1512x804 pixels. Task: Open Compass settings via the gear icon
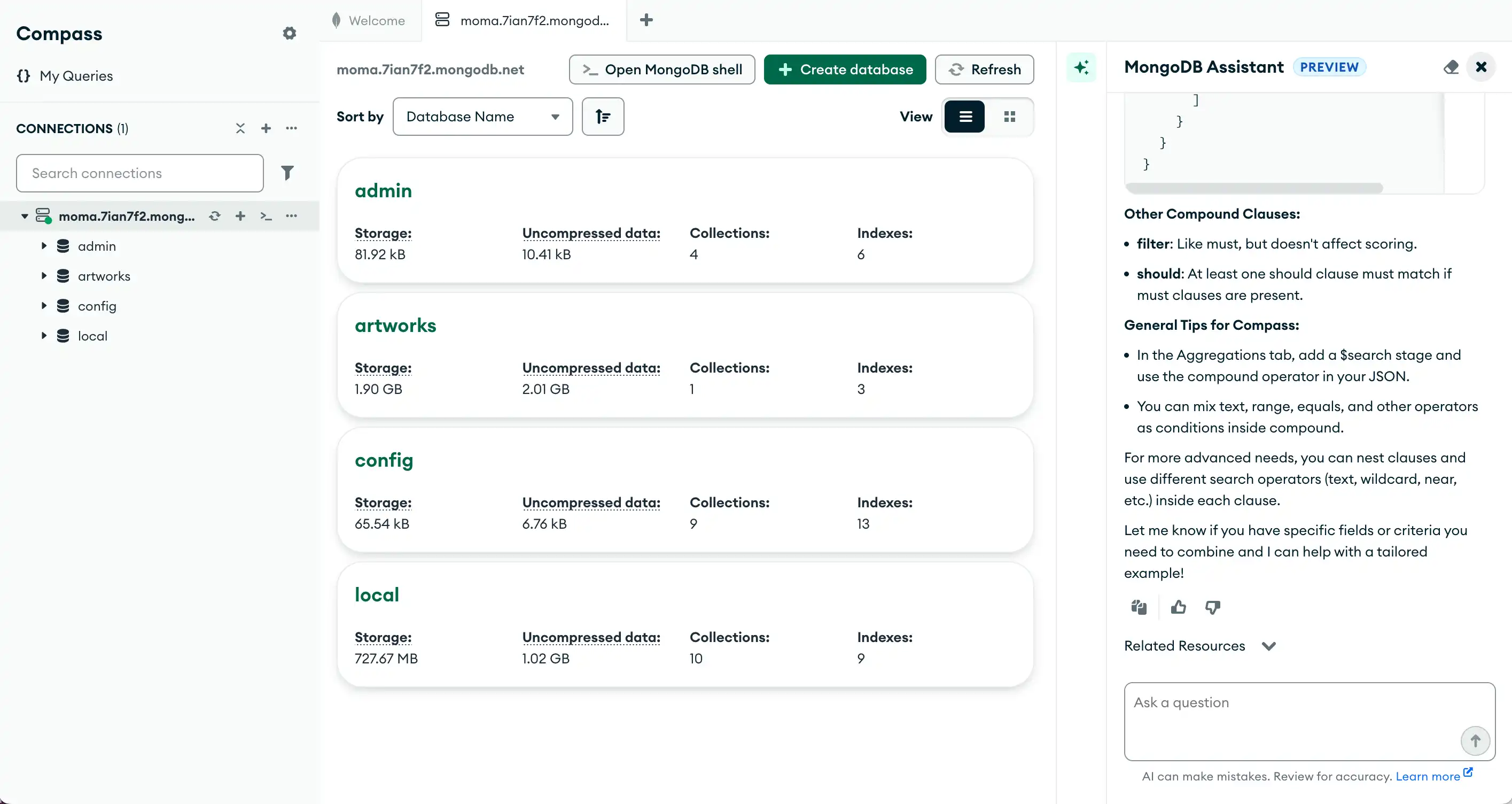coord(289,34)
